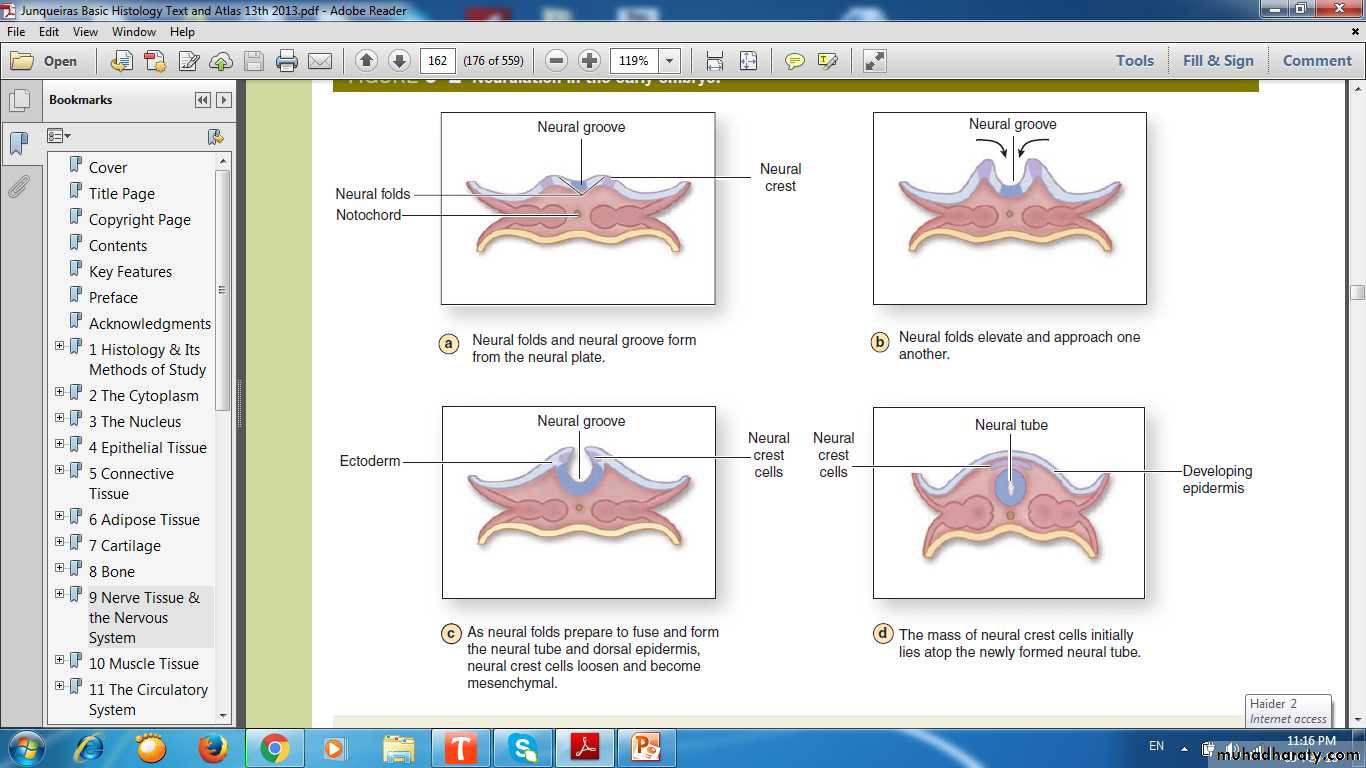Go to next page with down arrow
Screen dimensions: 1366x768
399,61
